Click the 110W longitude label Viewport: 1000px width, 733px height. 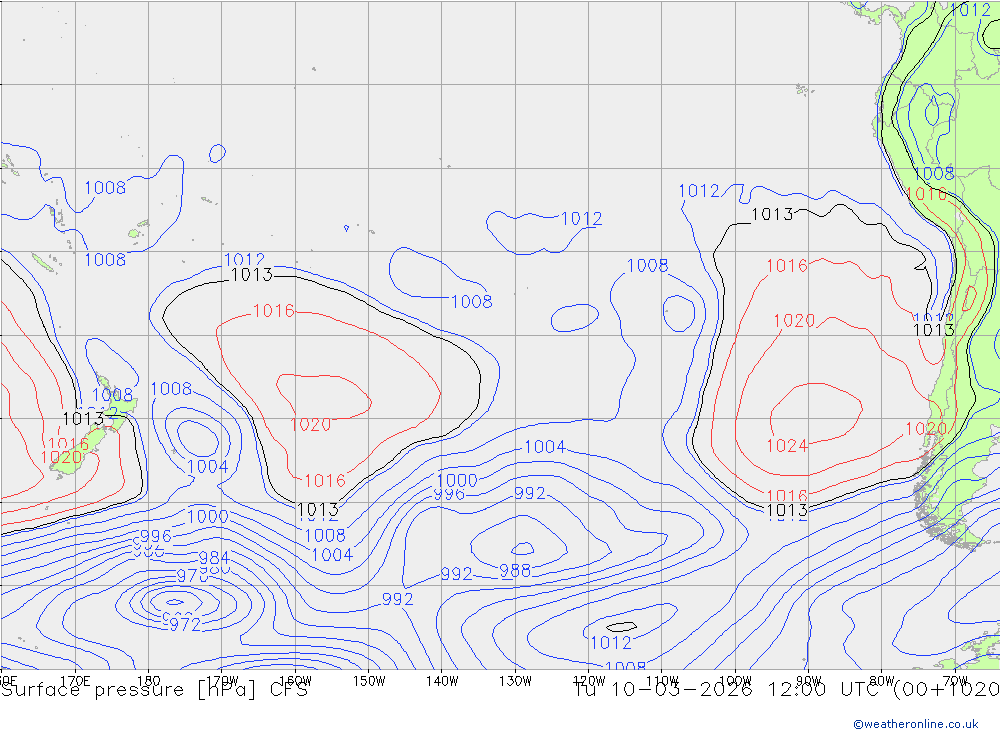click(662, 681)
